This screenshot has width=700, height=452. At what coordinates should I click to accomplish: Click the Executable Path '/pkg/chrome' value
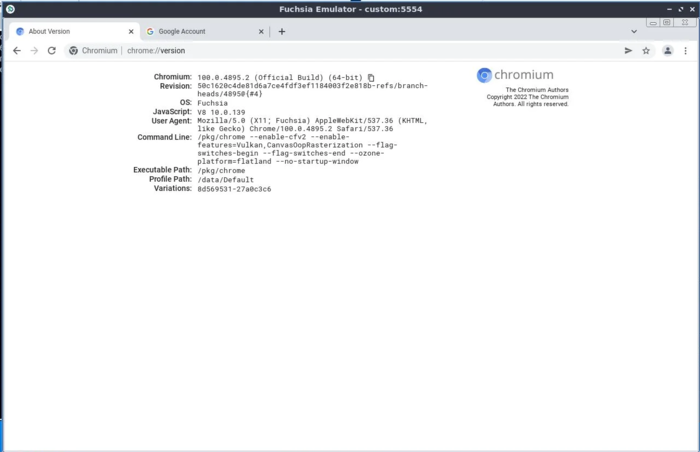coord(221,171)
